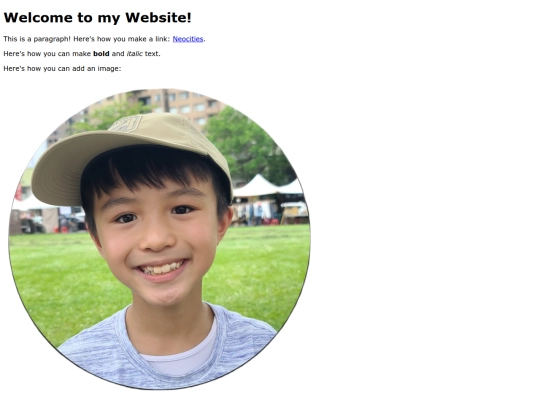Click the green tree in the photo
Viewport: 540px width, 405px height.
pos(248,145)
